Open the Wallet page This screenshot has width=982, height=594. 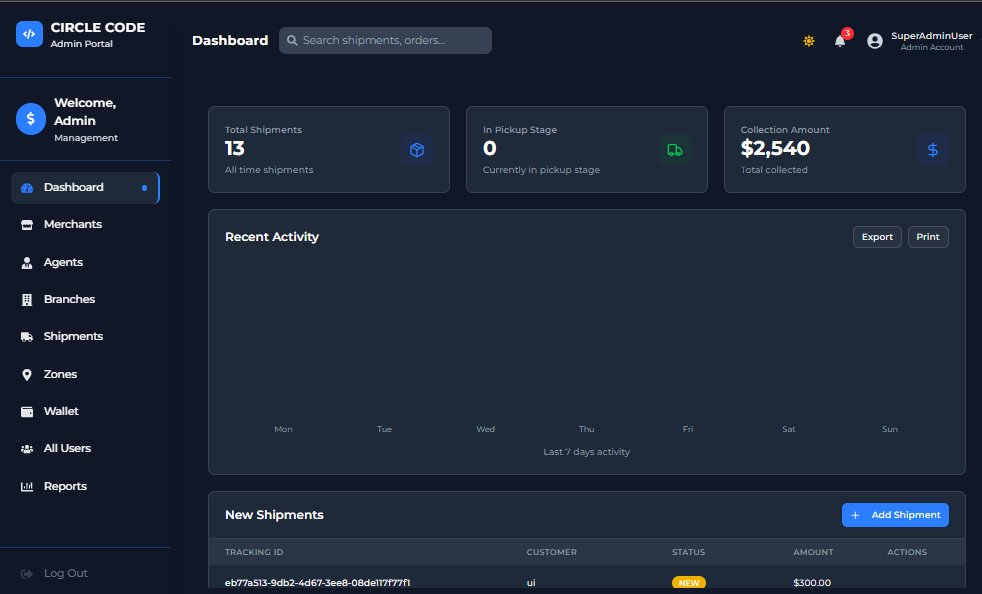61,411
